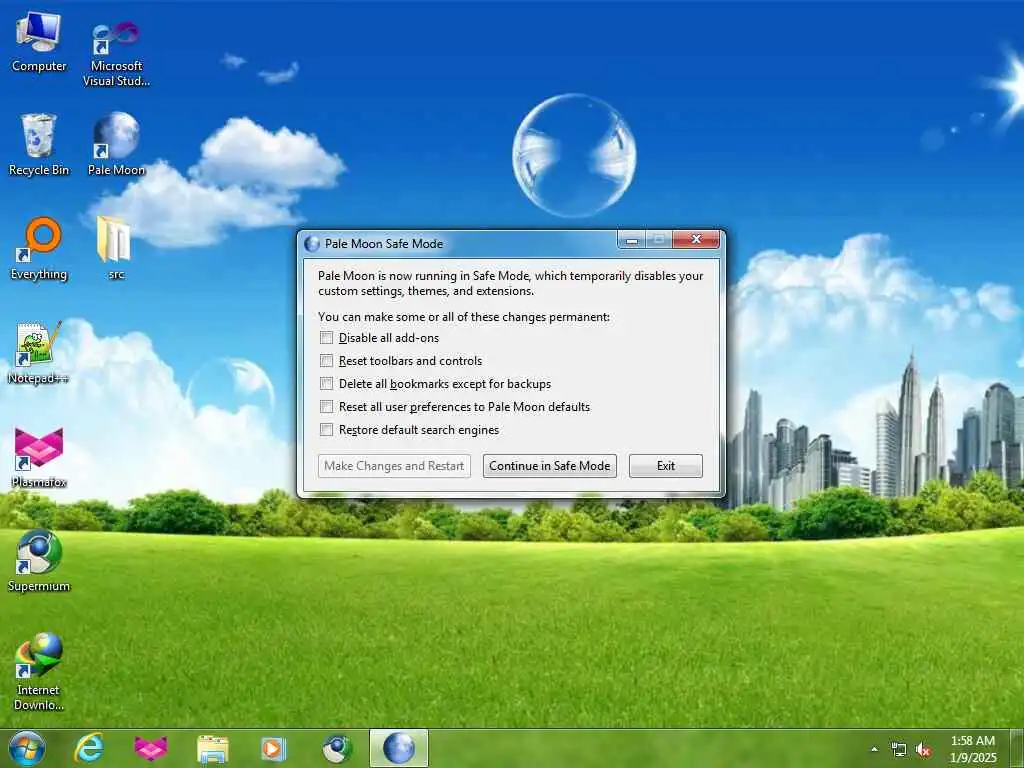Select the Recycle Bin icon
The height and width of the screenshot is (768, 1024).
(39, 145)
